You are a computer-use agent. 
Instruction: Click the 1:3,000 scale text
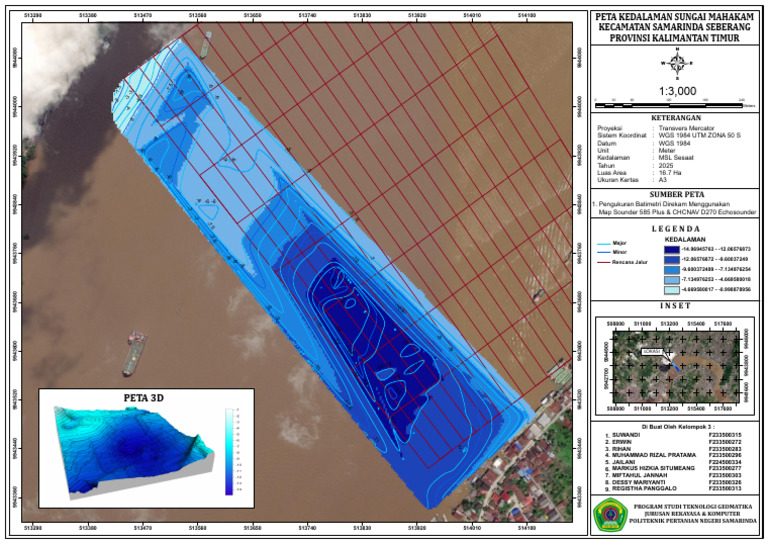coord(677,91)
